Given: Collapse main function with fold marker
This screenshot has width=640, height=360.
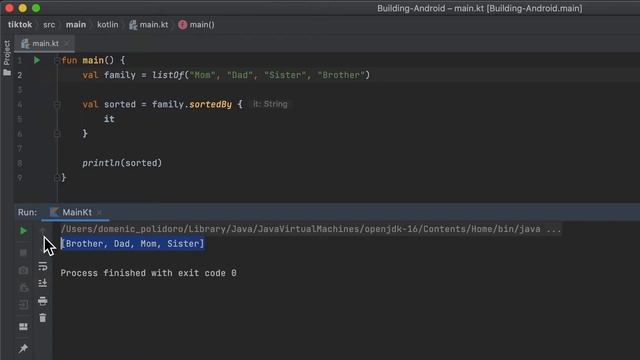Looking at the screenshot, I should click(57, 60).
